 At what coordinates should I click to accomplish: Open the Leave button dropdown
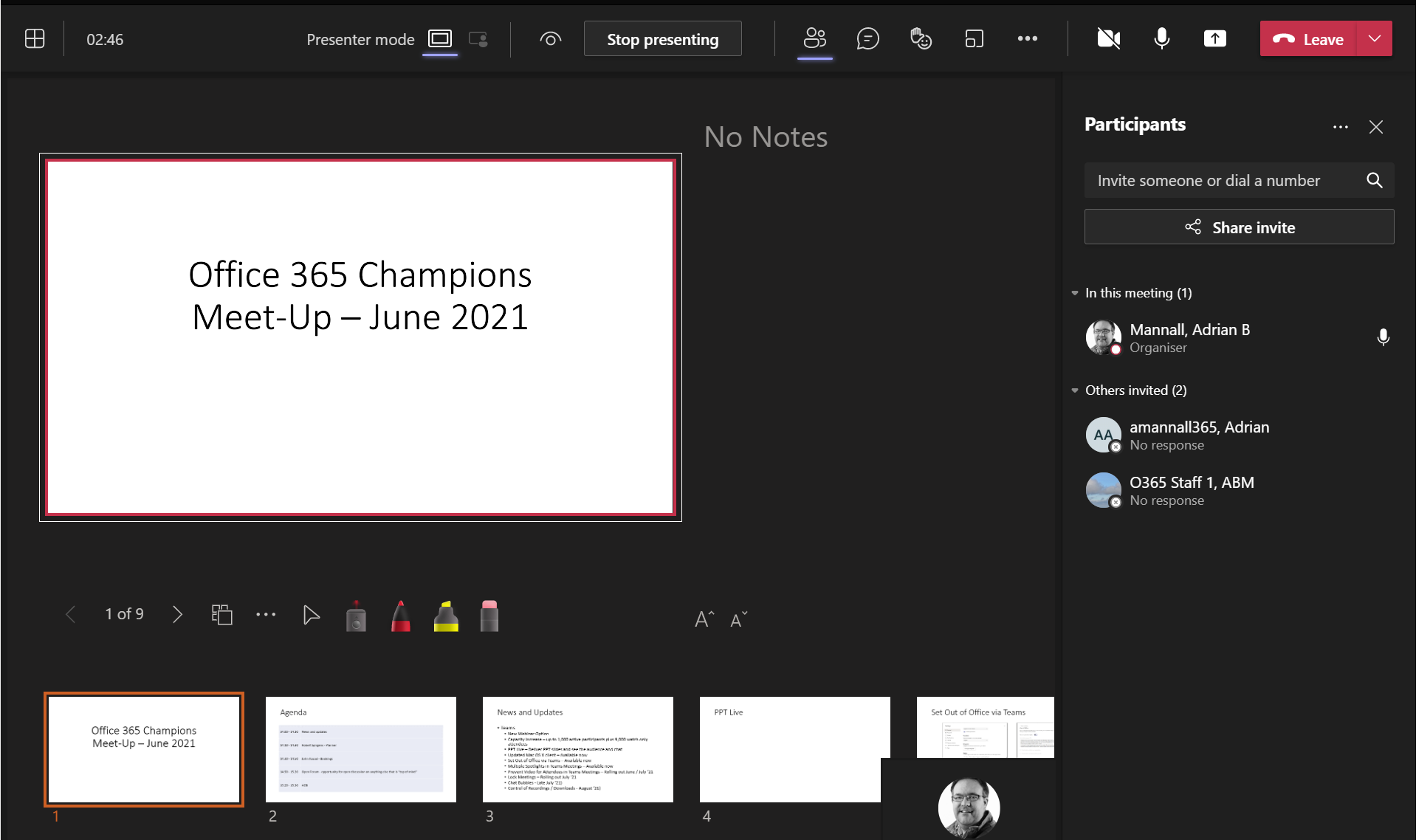click(x=1375, y=38)
